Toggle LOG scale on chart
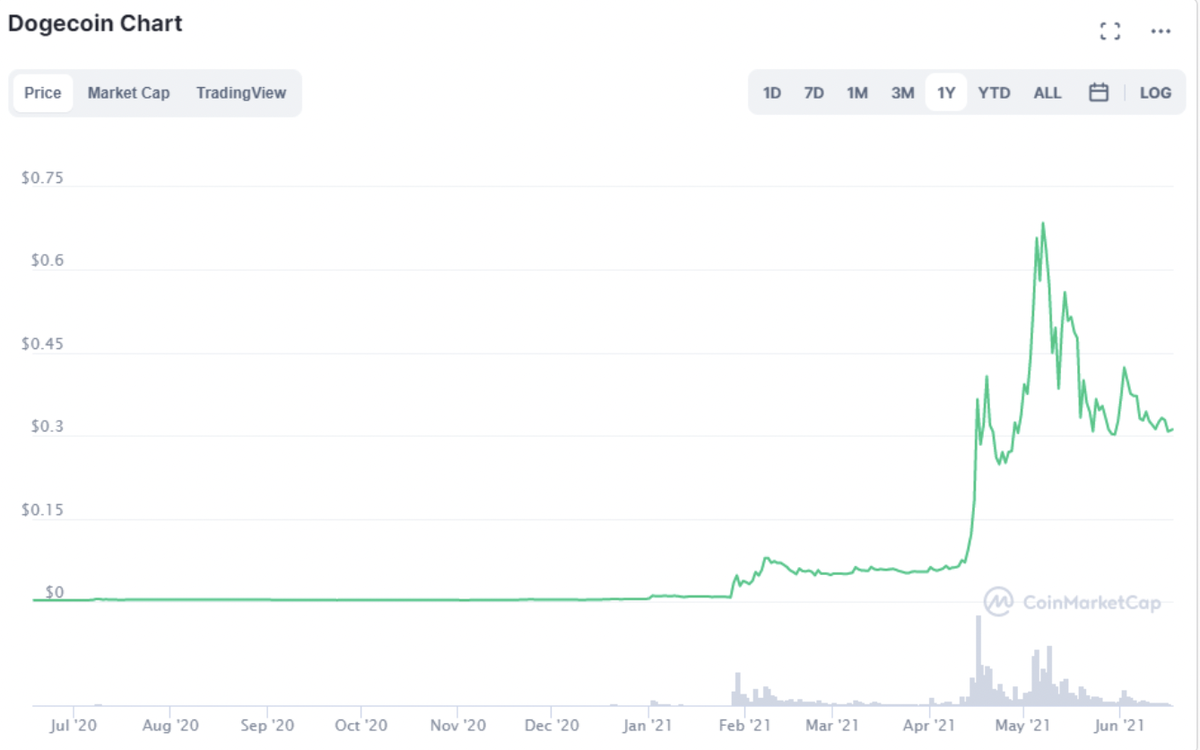 pyautogui.click(x=1155, y=93)
